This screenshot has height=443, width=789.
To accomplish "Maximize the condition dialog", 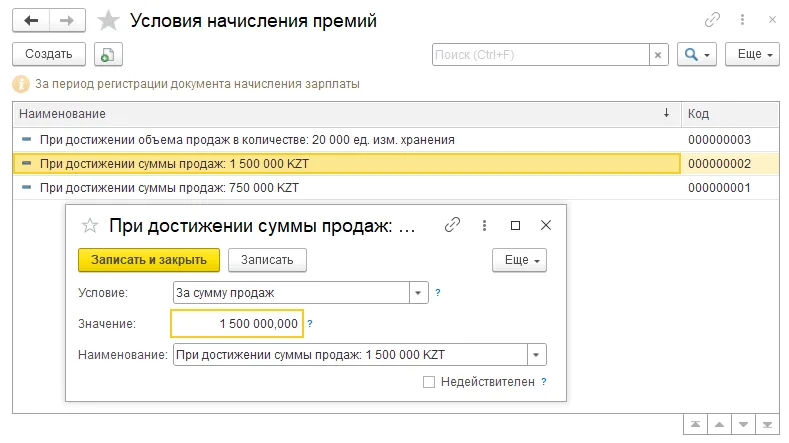I will (x=515, y=226).
